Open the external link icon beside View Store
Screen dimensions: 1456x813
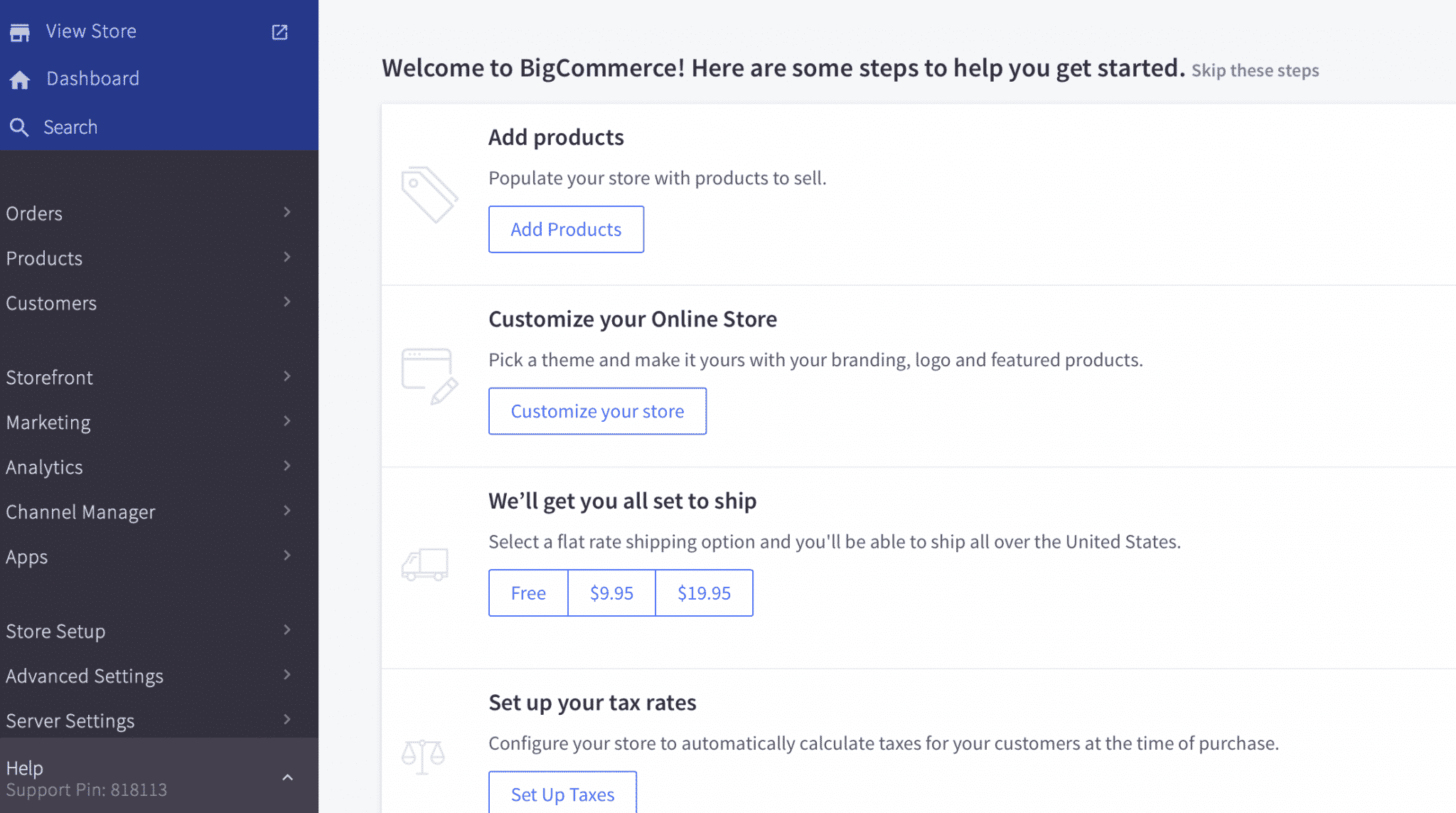pyautogui.click(x=279, y=32)
